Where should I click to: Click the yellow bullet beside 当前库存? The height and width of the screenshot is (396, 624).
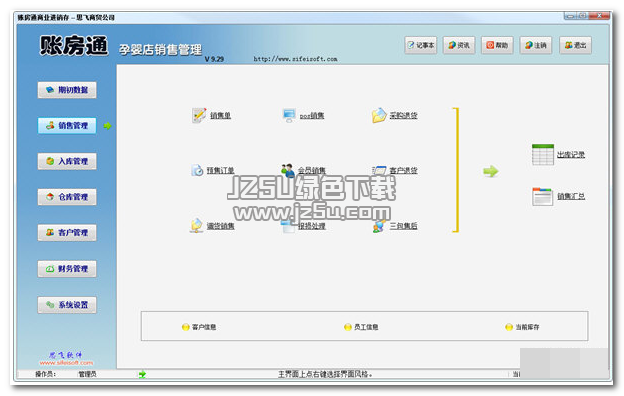509,327
